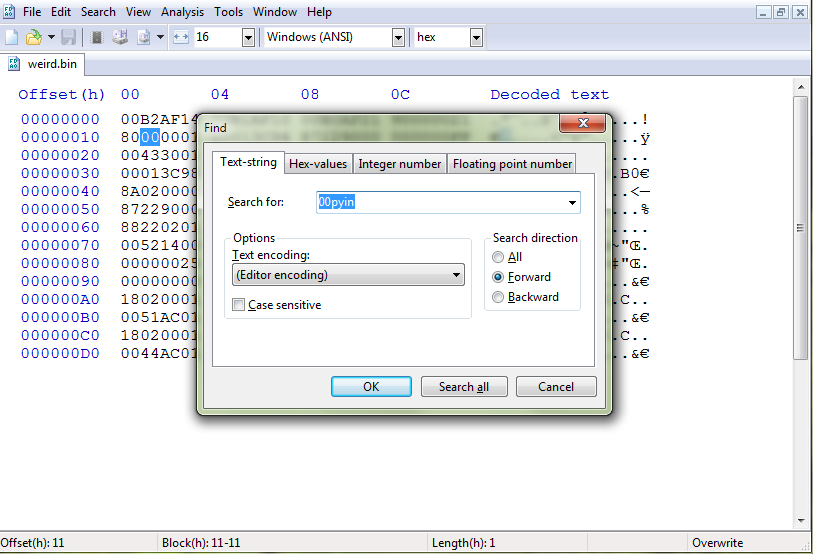Screen dimensions: 813x554
Task: Click the Decoded text column header
Action: 550,95
